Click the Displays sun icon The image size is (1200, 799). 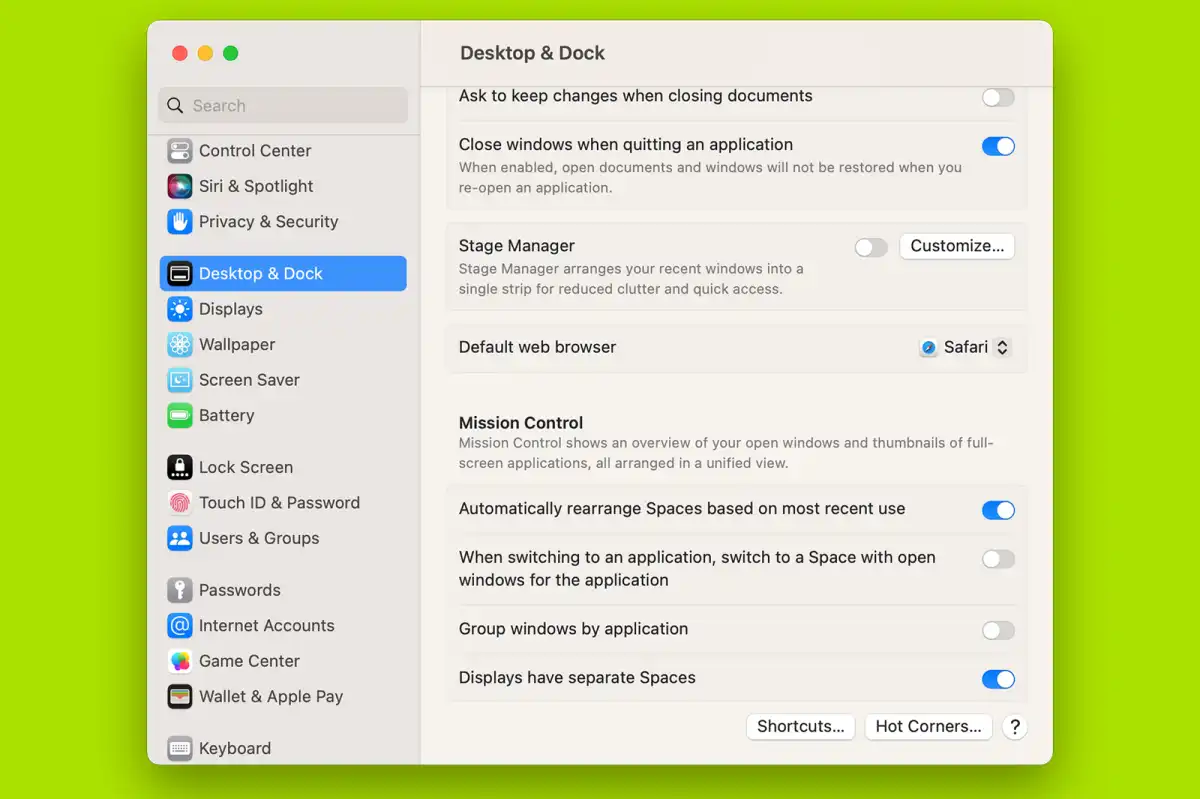tap(180, 309)
